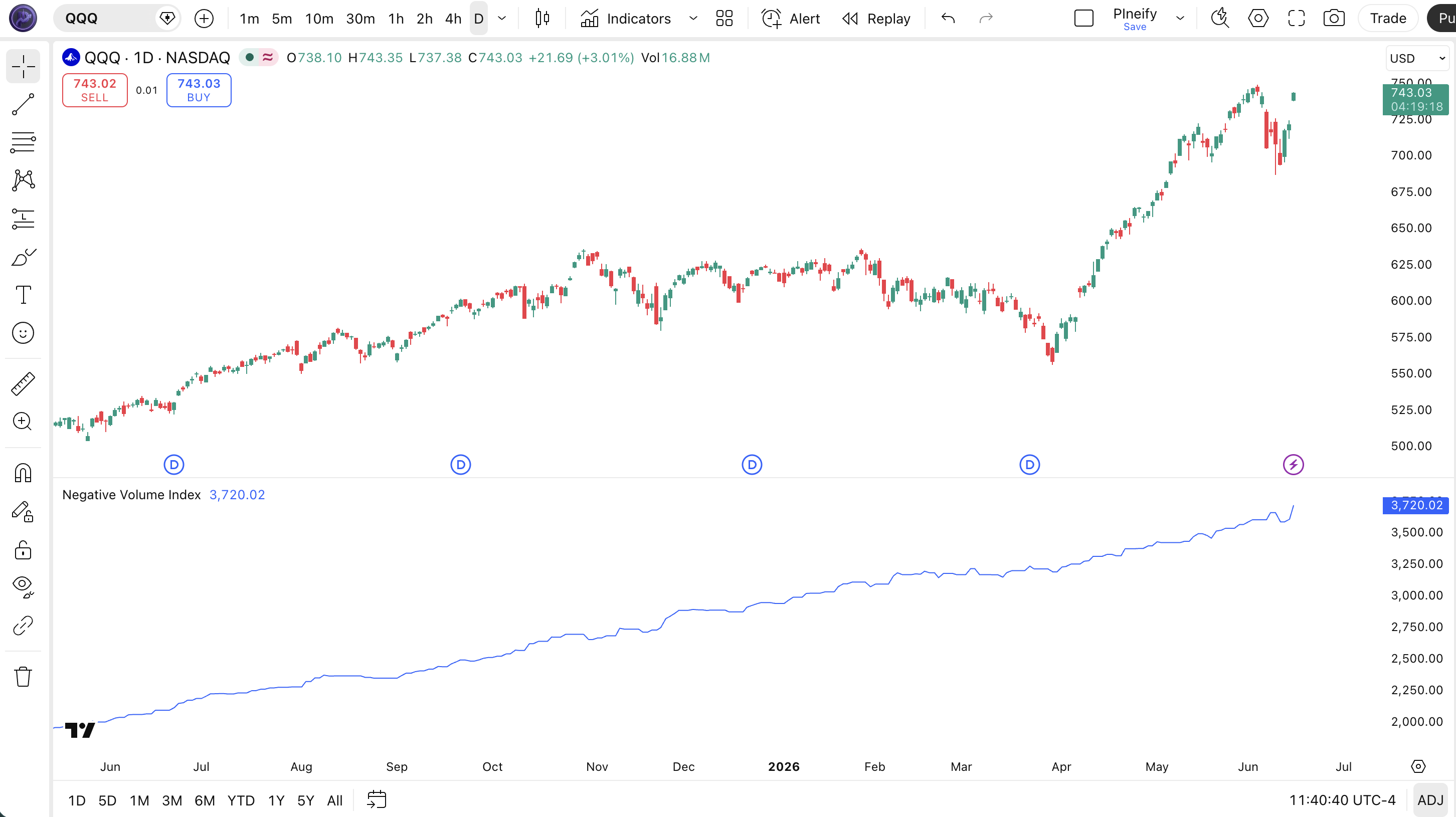Image resolution: width=1456 pixels, height=817 pixels.
Task: Toggle hide all drawings eye icon
Action: click(23, 587)
